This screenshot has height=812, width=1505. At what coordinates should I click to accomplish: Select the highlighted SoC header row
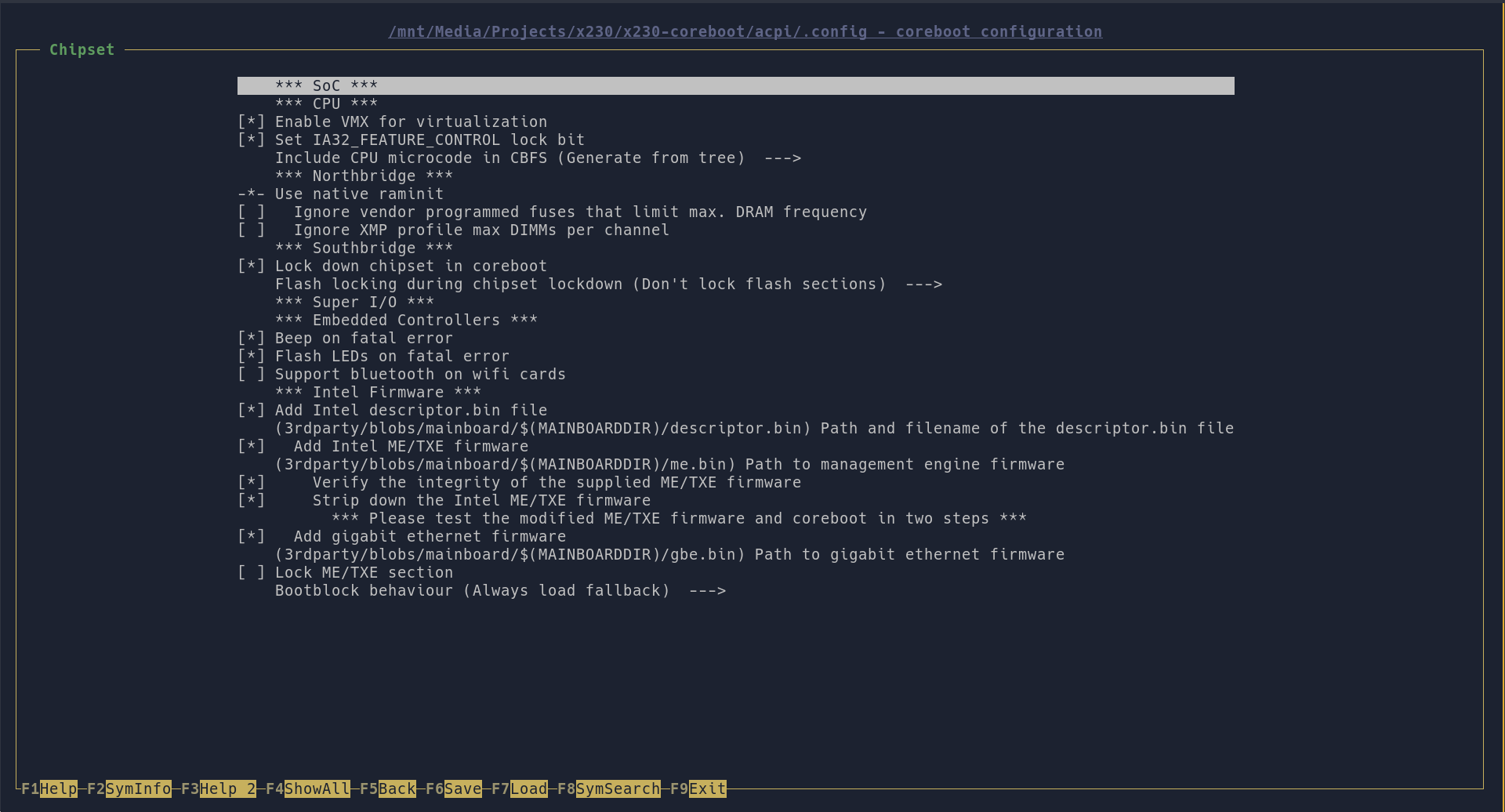(736, 85)
